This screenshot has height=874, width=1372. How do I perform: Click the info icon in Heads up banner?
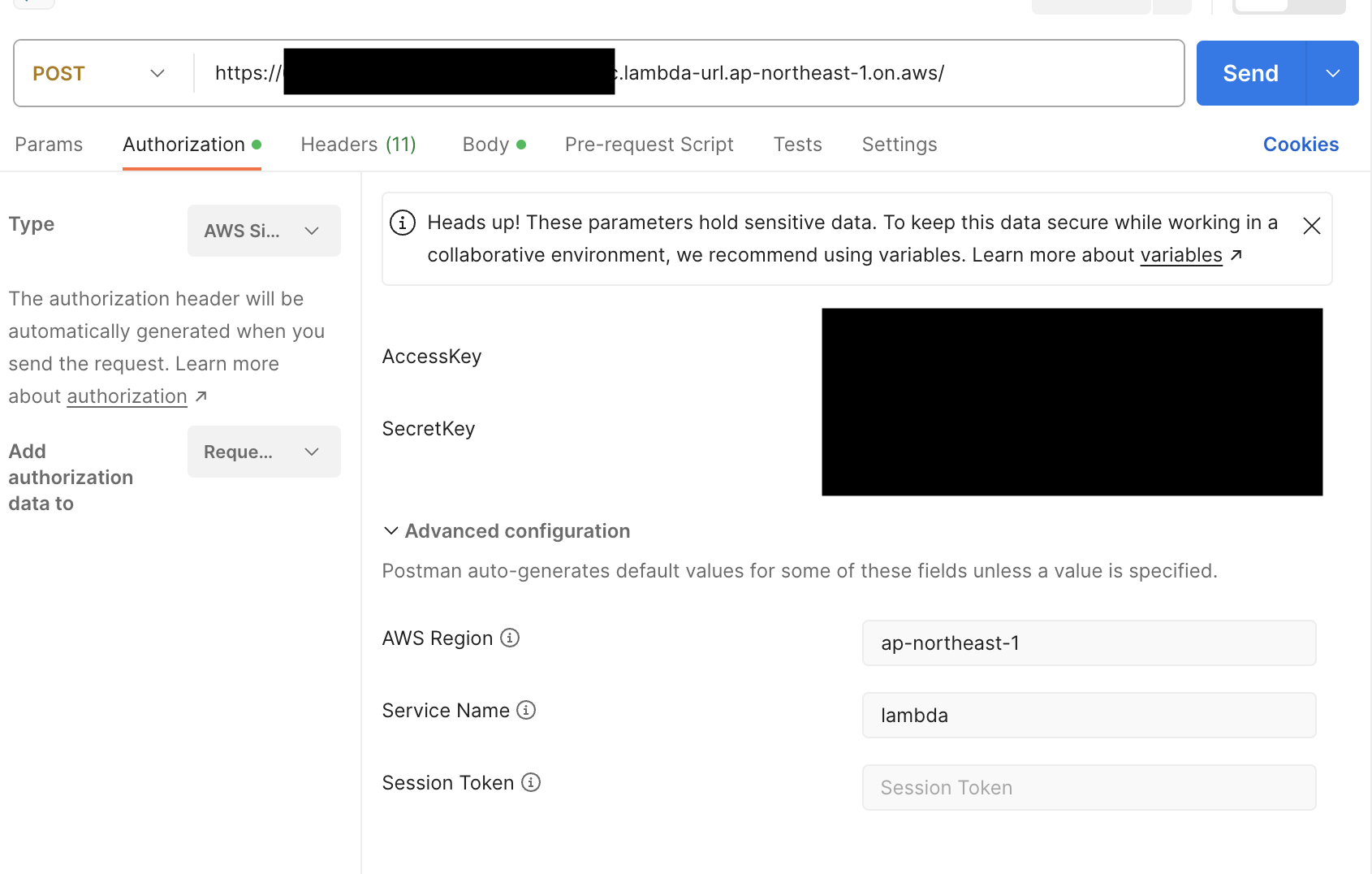click(403, 223)
